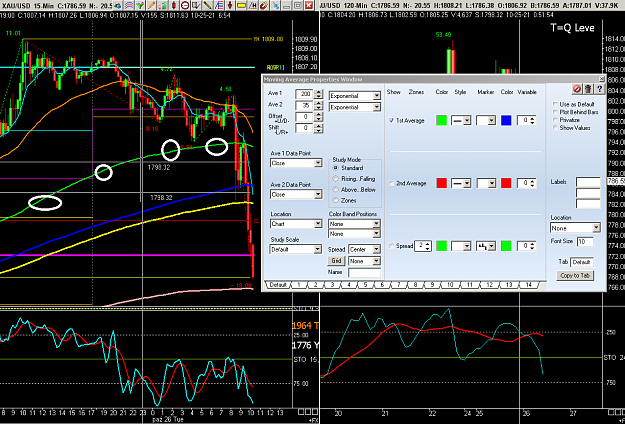Click the blue and red bands icon
625x424 pixels.
(x=129, y=6)
